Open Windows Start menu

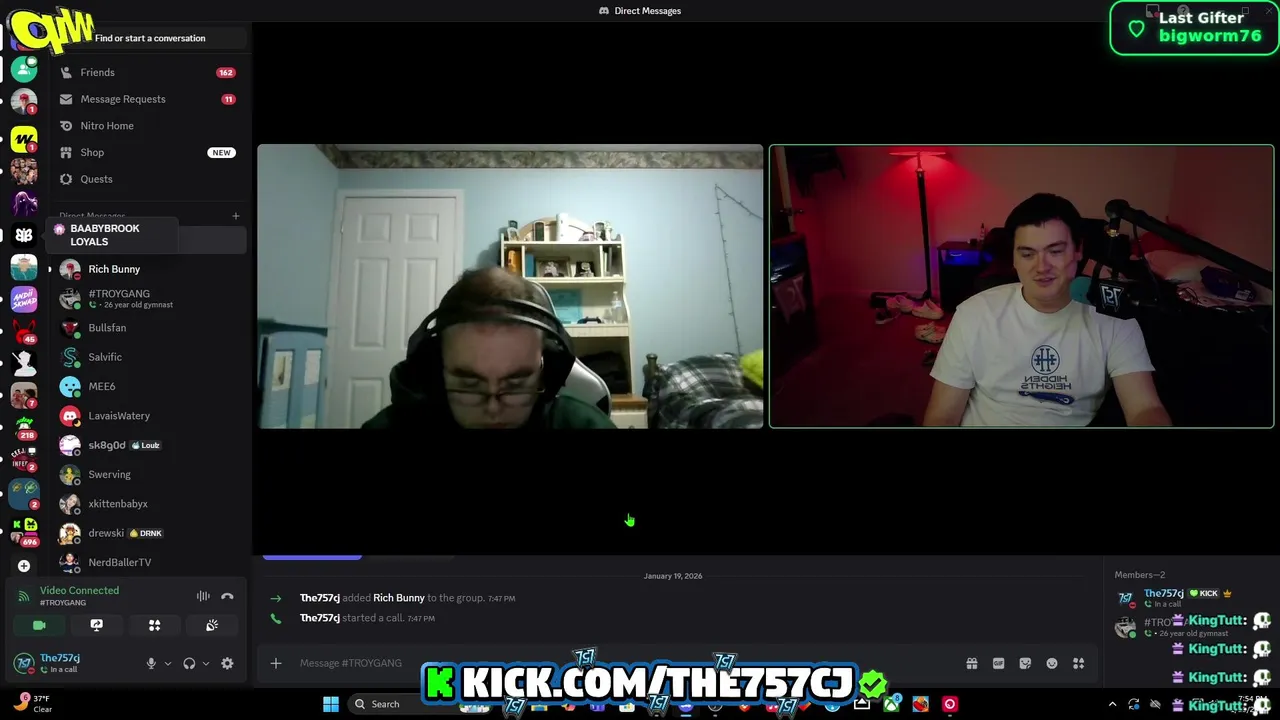(331, 704)
